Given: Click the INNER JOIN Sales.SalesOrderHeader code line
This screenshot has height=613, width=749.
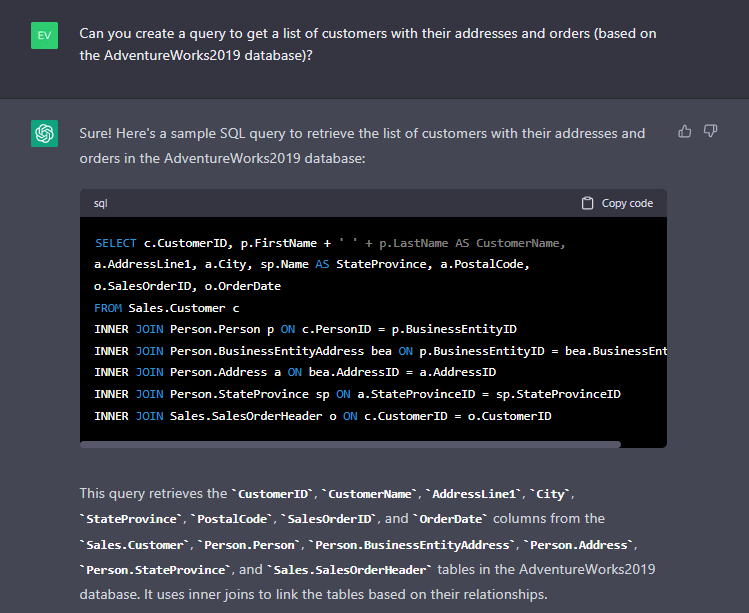Looking at the screenshot, I should pyautogui.click(x=322, y=416).
